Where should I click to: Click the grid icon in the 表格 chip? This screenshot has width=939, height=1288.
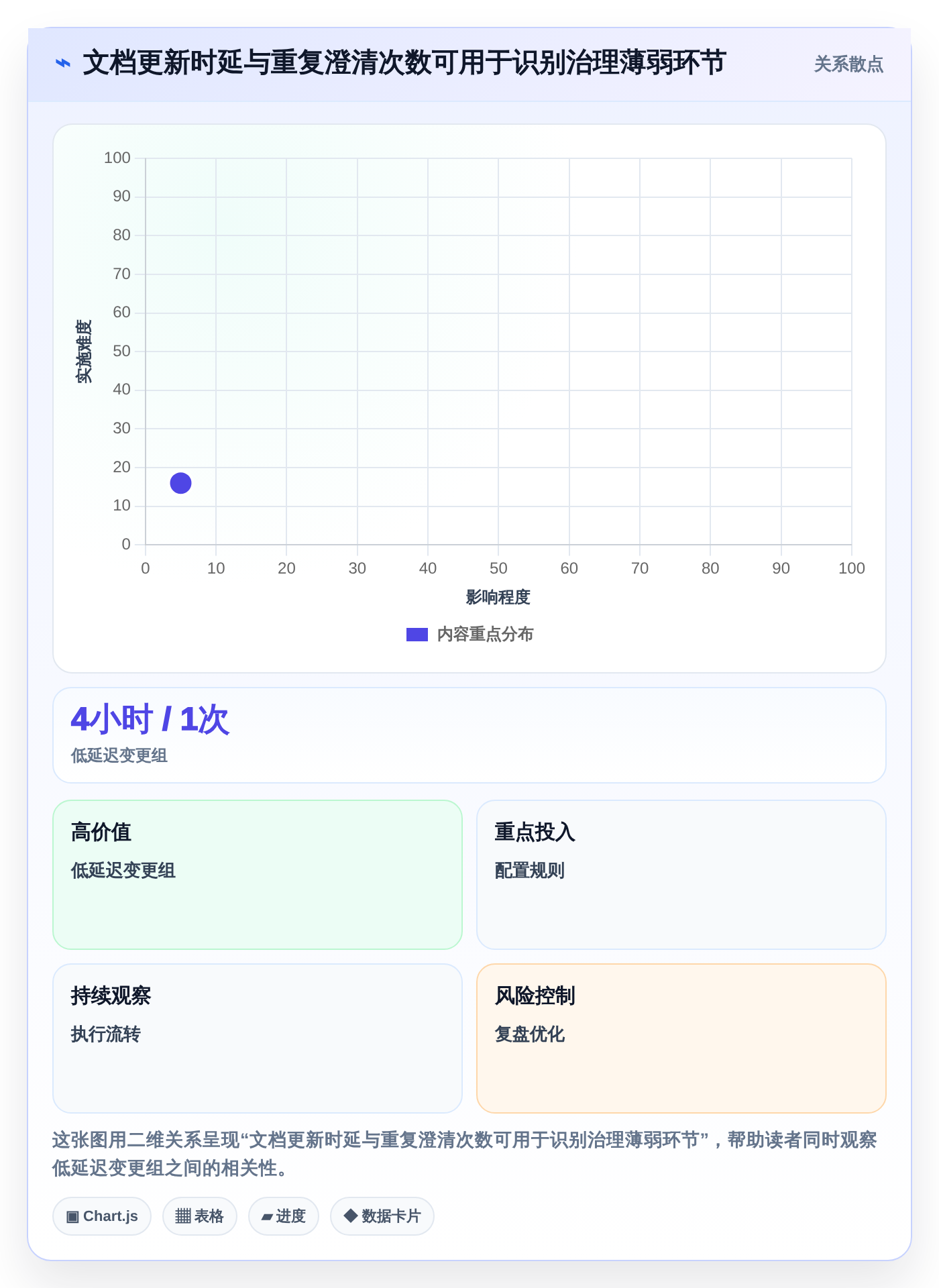[x=183, y=1216]
